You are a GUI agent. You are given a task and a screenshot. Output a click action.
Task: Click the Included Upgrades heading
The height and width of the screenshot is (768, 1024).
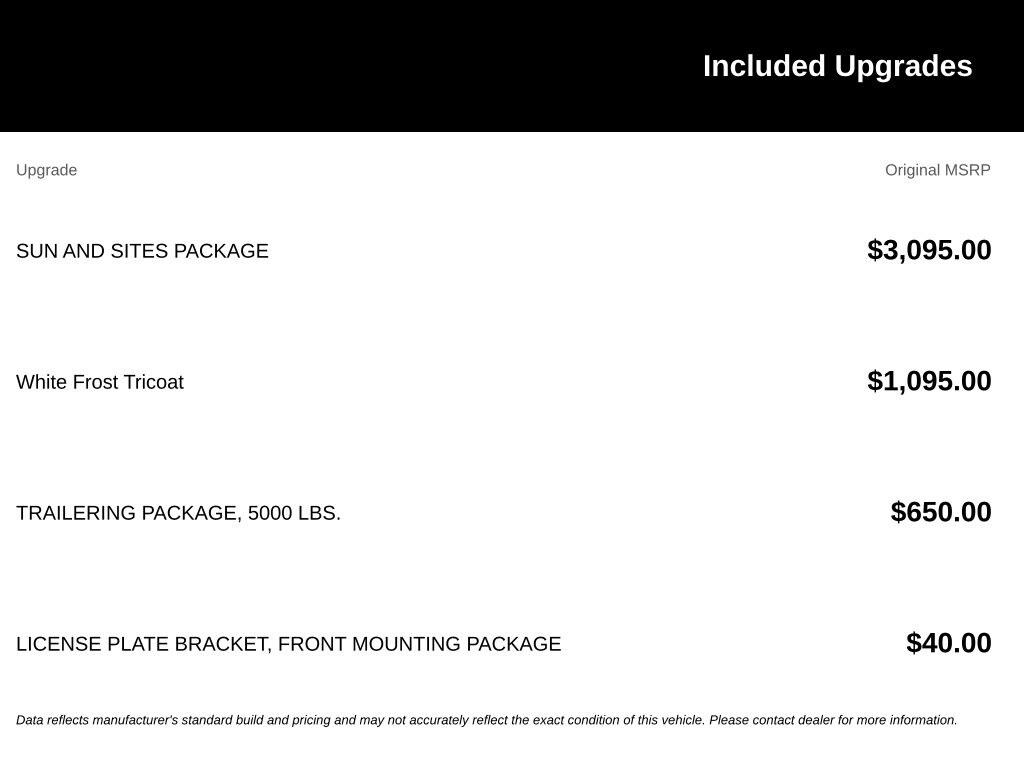tap(837, 67)
